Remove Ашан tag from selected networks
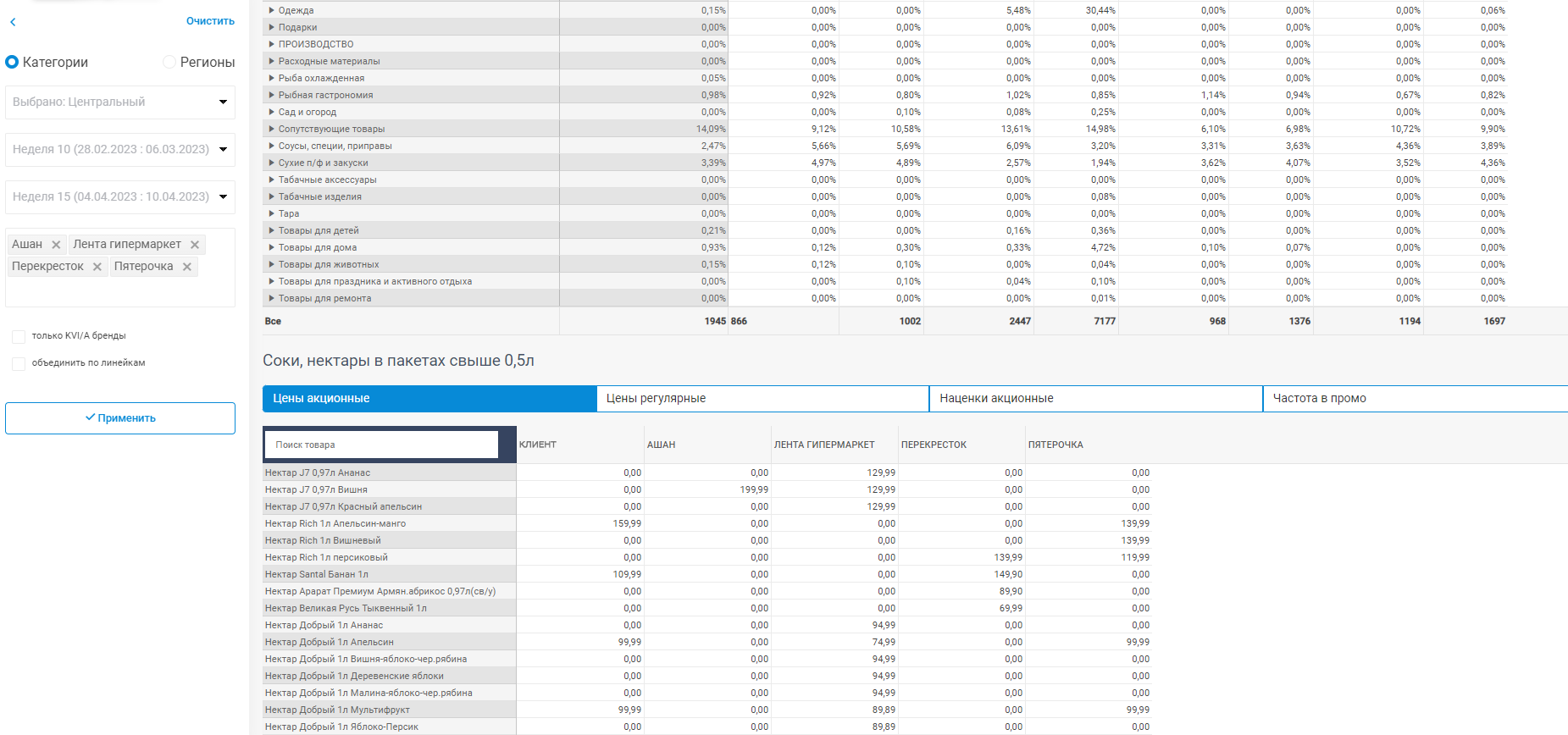 [x=56, y=245]
